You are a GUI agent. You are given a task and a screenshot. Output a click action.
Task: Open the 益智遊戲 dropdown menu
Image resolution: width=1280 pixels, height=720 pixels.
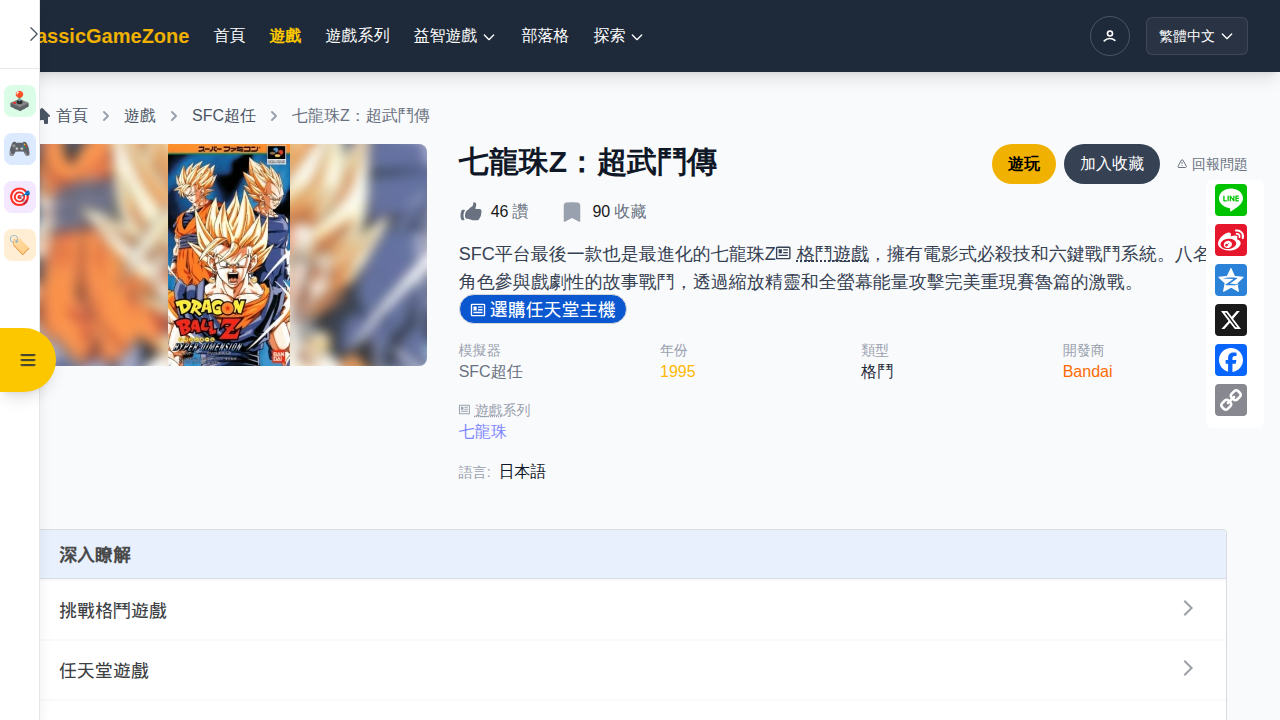pyautogui.click(x=455, y=36)
